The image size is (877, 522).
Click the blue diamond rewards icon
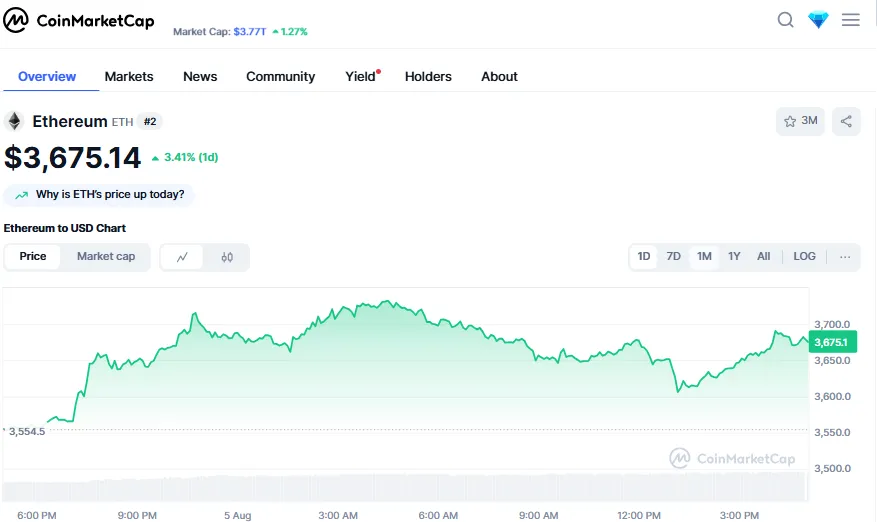pyautogui.click(x=818, y=20)
